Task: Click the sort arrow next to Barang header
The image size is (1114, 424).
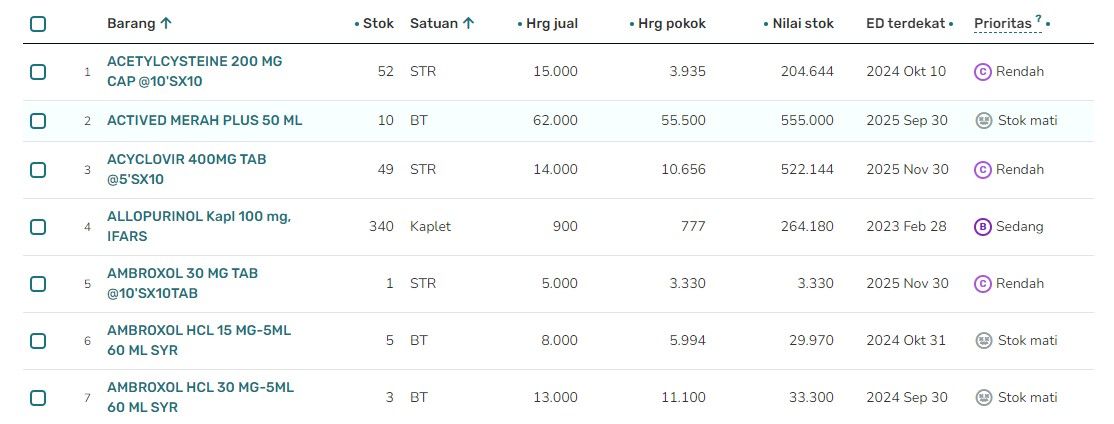Action: coord(166,23)
